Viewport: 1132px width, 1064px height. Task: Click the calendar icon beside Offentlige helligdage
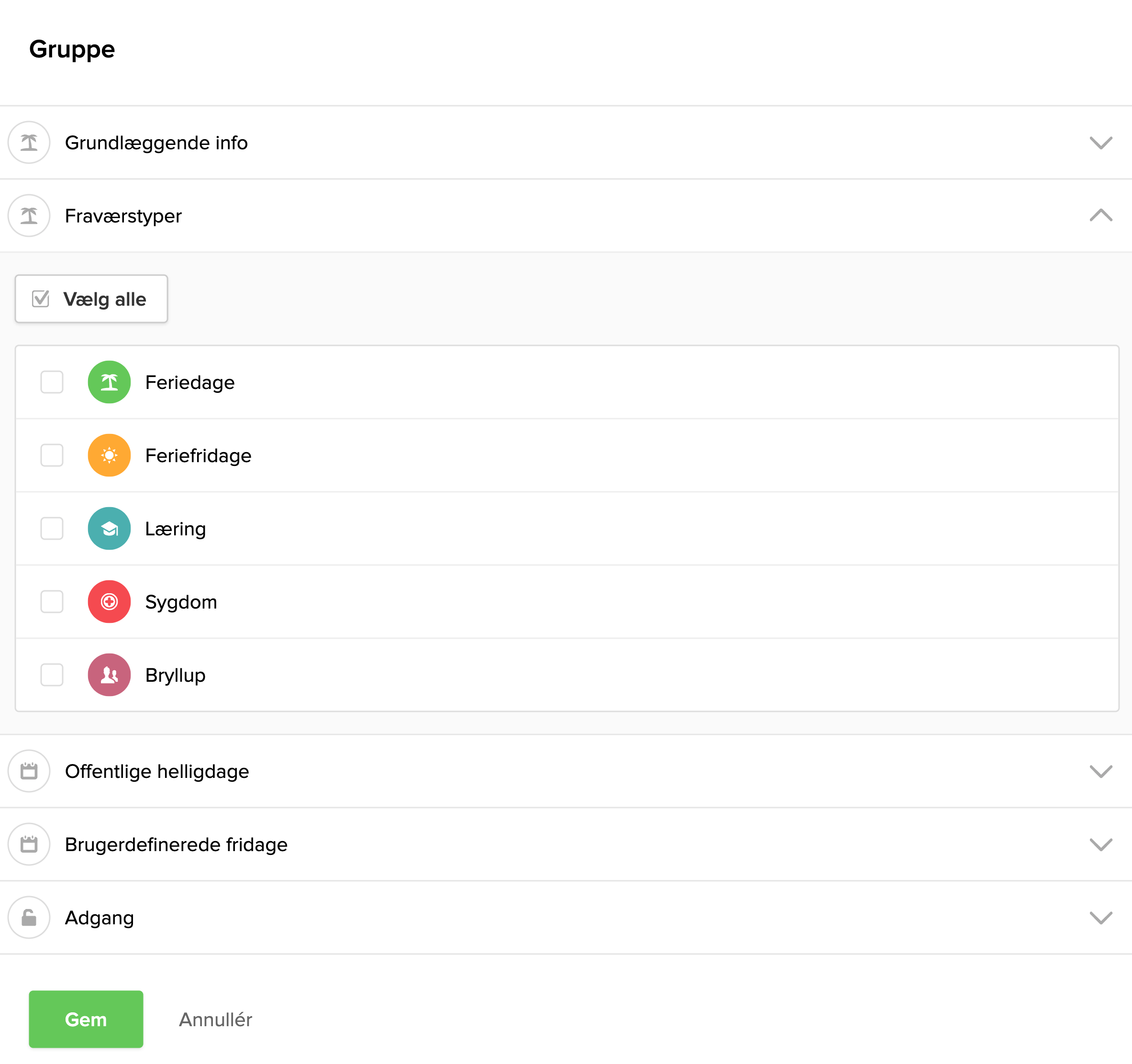pyautogui.click(x=29, y=771)
